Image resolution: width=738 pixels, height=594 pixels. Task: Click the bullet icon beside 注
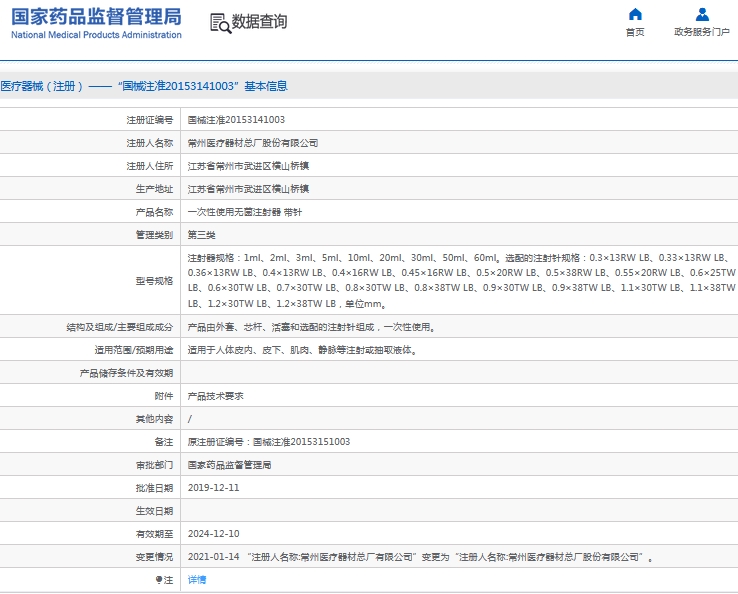159,580
